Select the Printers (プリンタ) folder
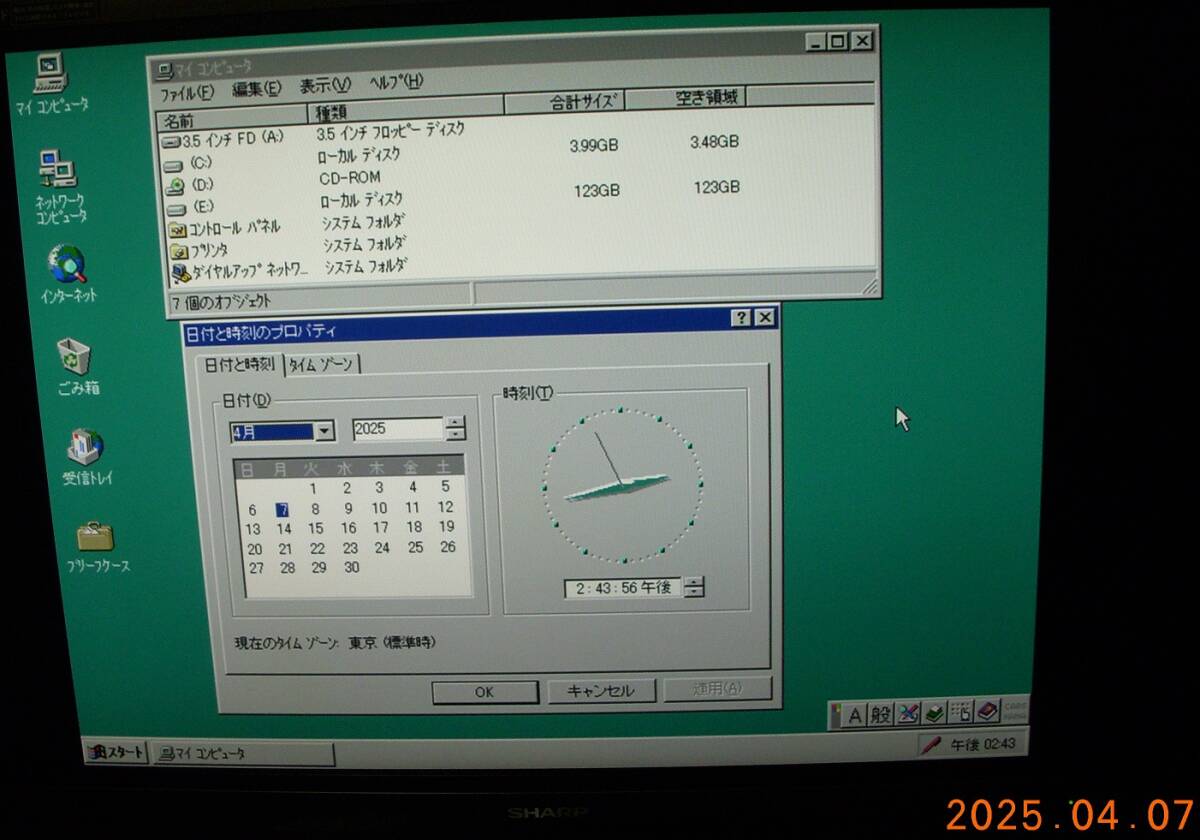 [x=198, y=250]
